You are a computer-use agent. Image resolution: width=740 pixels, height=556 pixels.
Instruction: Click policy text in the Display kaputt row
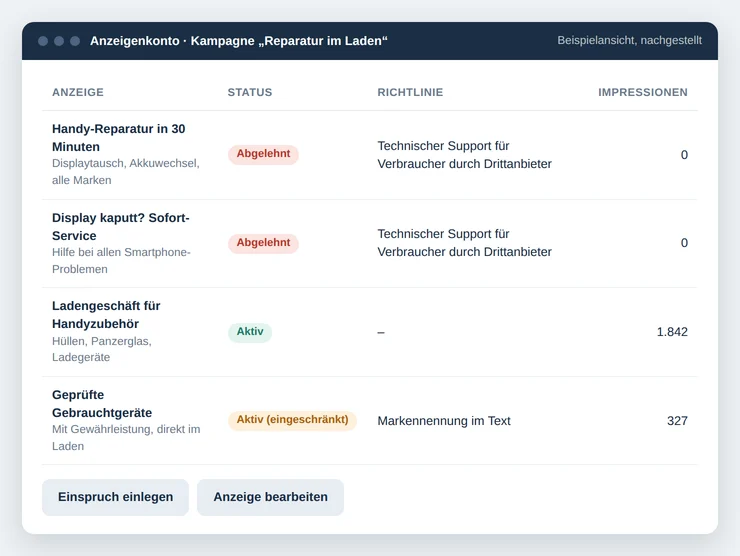coord(464,243)
